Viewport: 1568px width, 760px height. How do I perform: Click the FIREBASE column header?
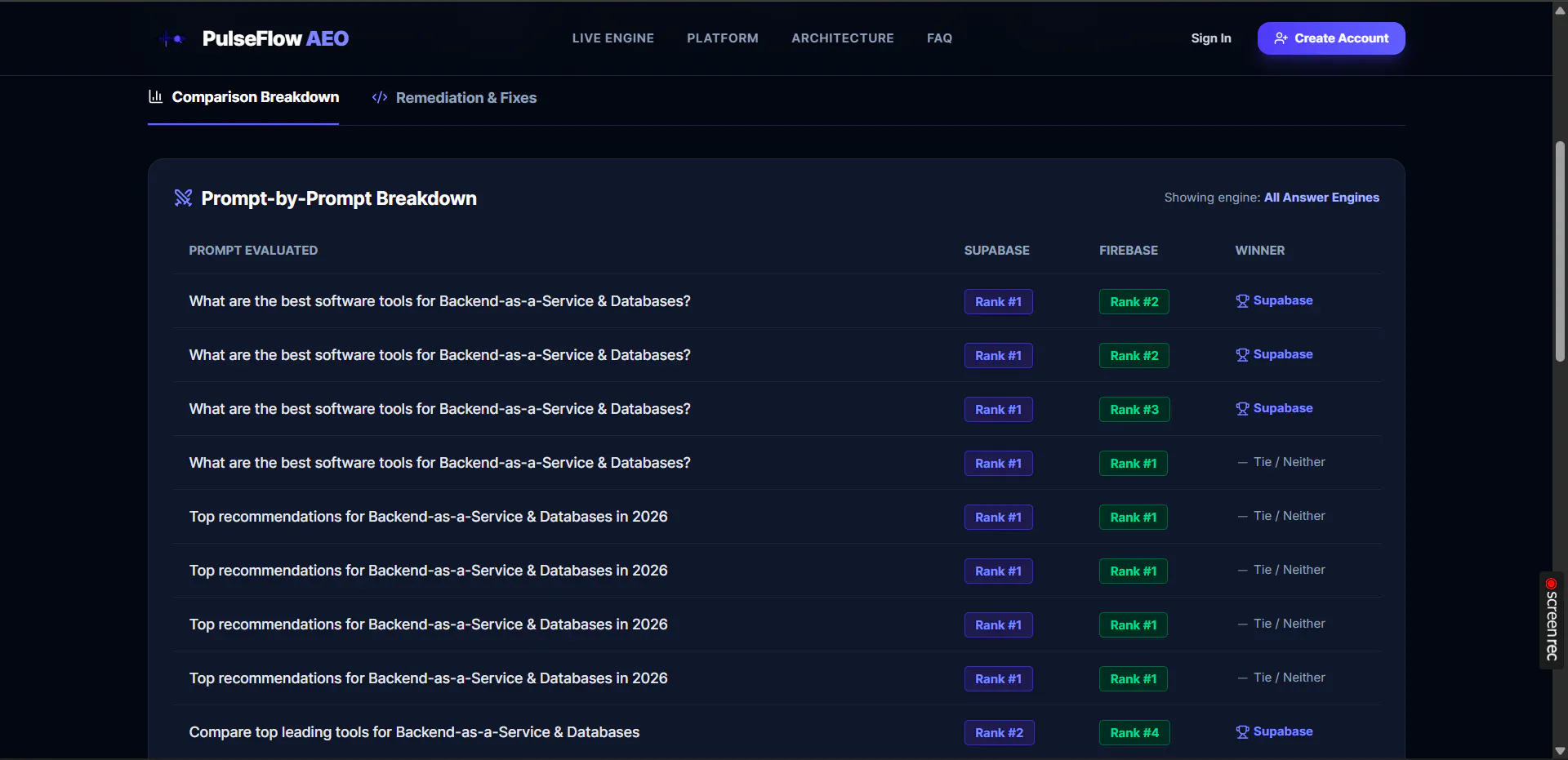[1129, 251]
